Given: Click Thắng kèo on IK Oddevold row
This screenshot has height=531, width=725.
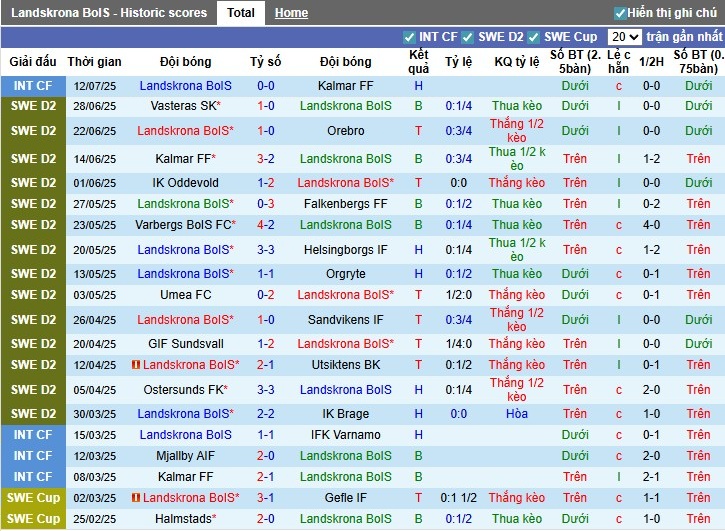Looking at the screenshot, I should tap(517, 183).
